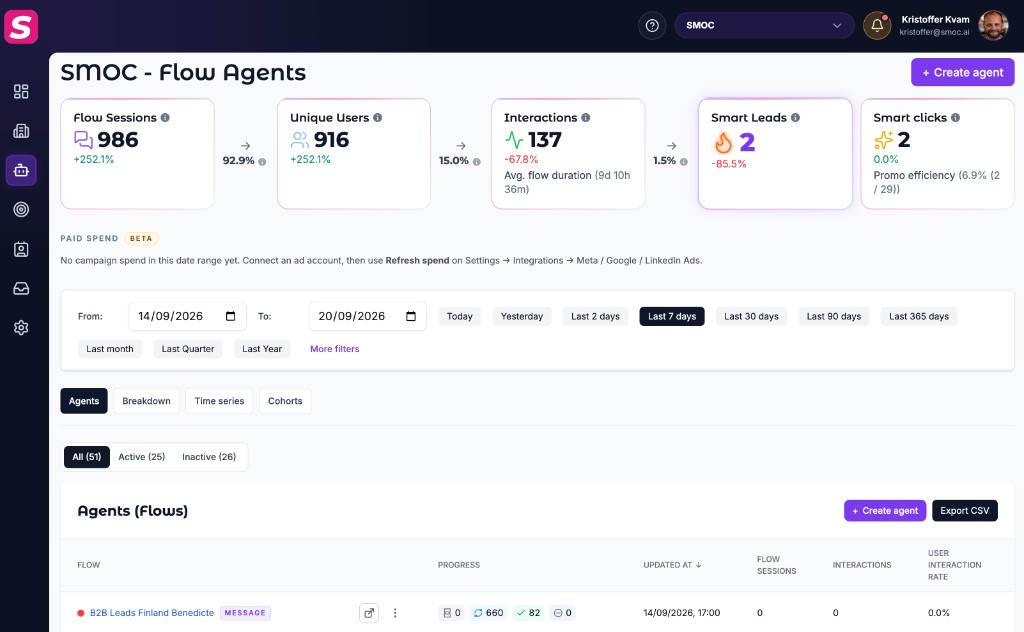Click the SMOC logo in the sidebar
The width and height of the screenshot is (1024, 632).
[21, 27]
